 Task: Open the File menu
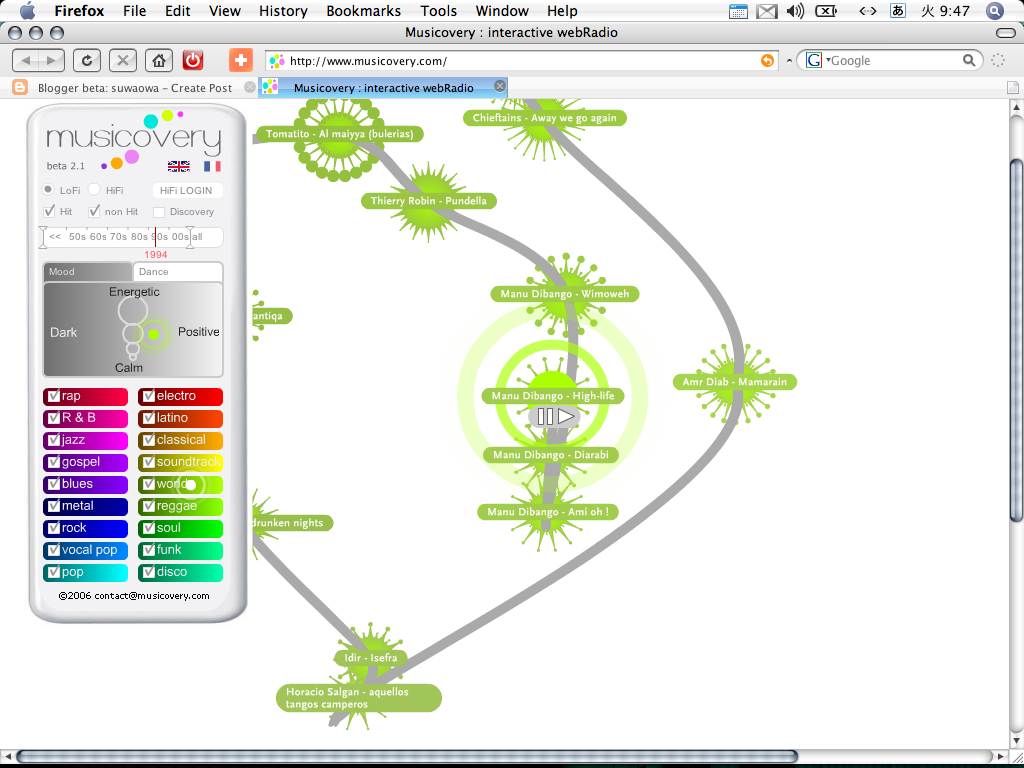135,11
